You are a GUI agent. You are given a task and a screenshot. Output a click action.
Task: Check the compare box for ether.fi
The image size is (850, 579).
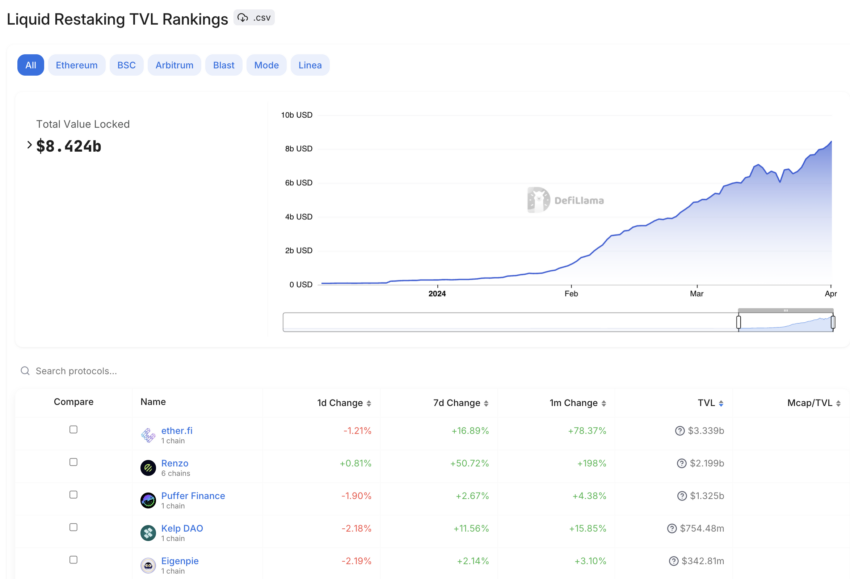(73, 430)
